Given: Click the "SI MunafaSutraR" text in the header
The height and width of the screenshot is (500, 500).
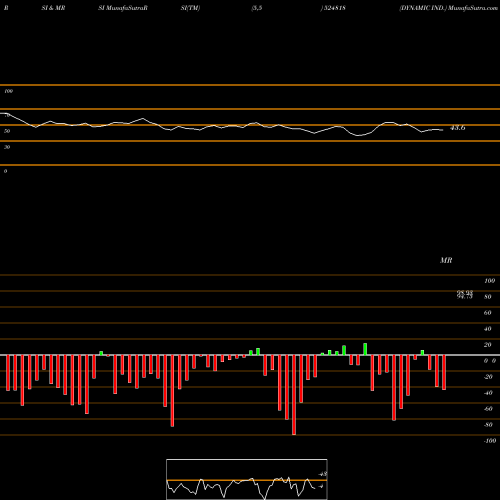Looking at the screenshot, I should point(123,8).
